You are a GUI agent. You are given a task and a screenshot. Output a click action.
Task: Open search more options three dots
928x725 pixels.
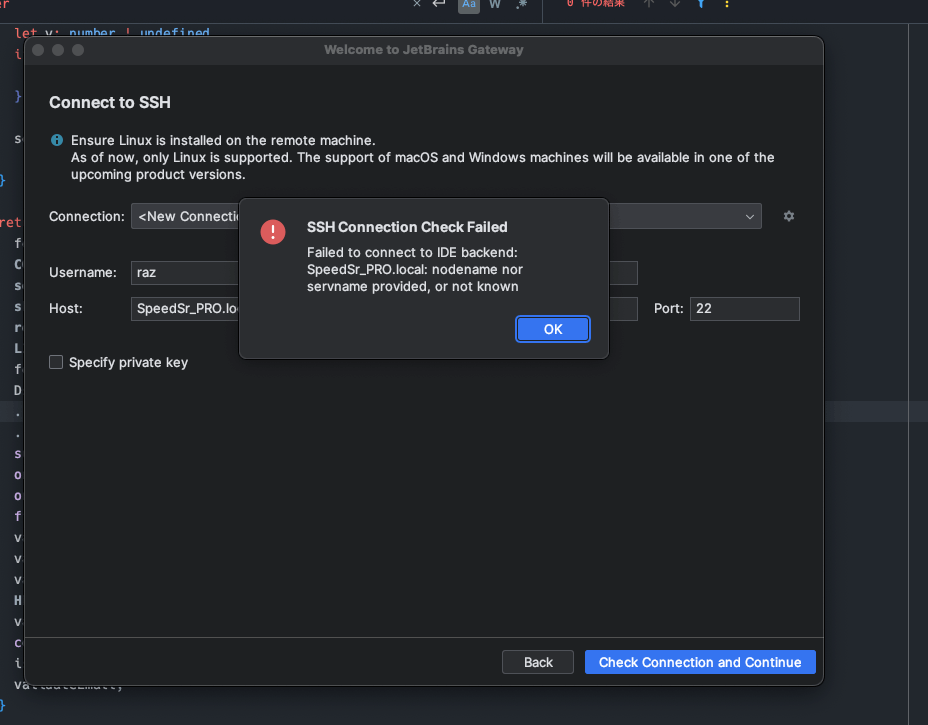click(727, 4)
